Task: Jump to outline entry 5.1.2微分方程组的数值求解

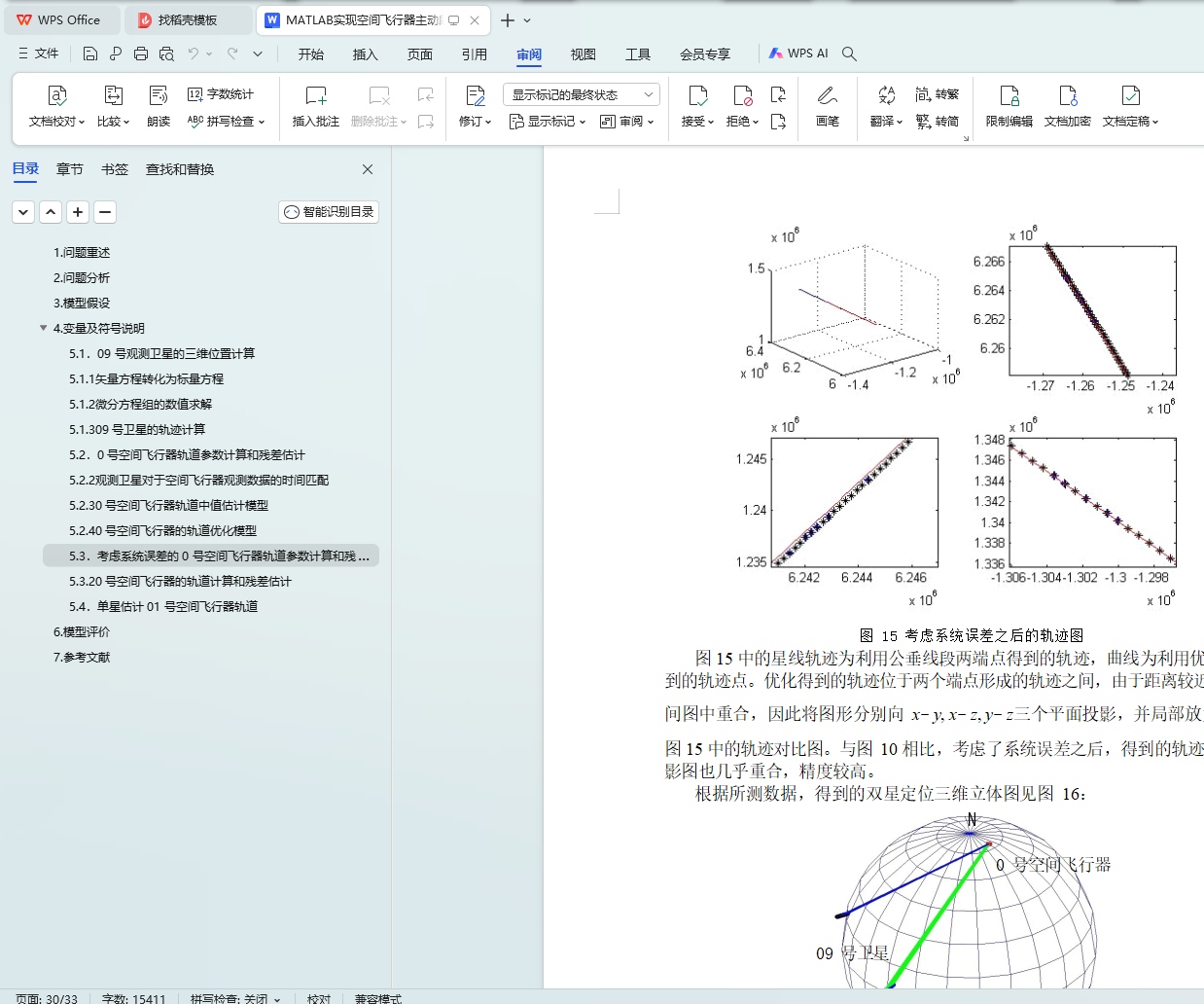Action: (x=140, y=404)
